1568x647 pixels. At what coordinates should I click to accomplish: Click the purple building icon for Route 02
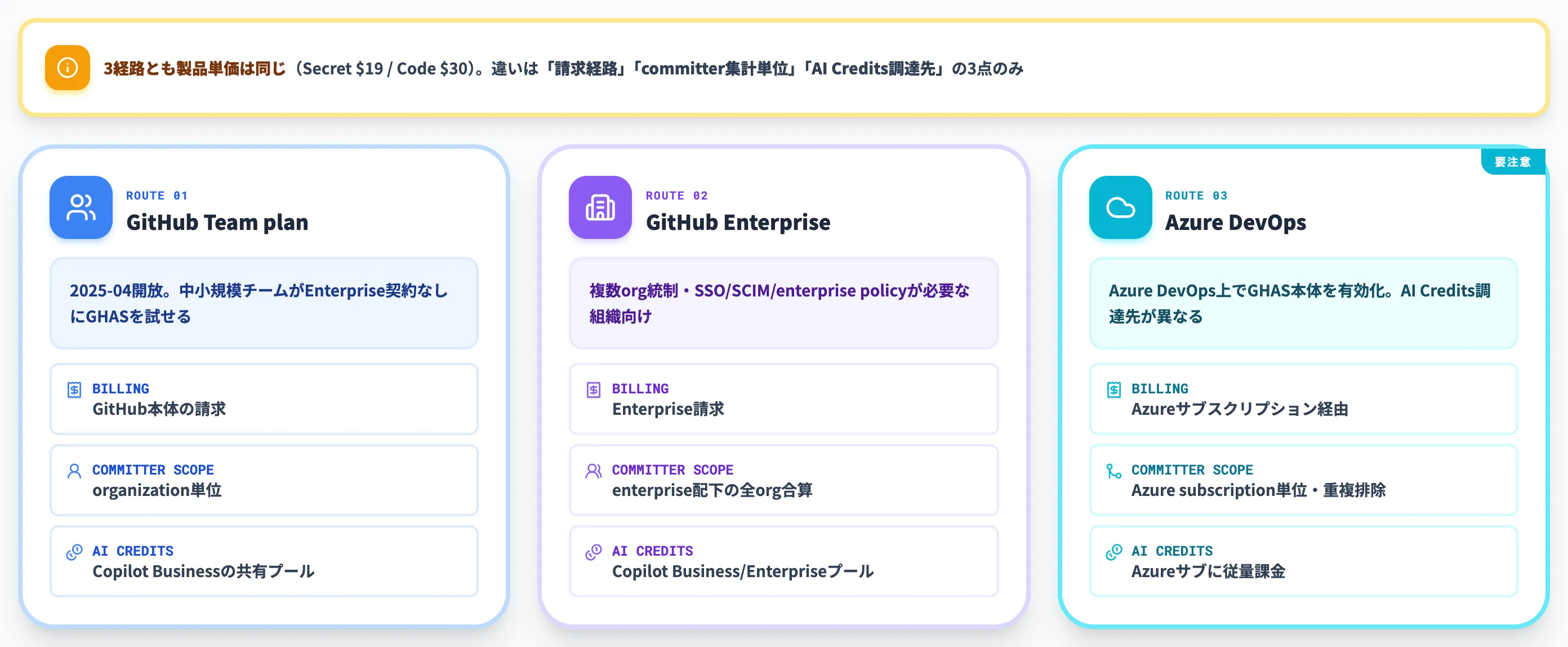pos(600,207)
